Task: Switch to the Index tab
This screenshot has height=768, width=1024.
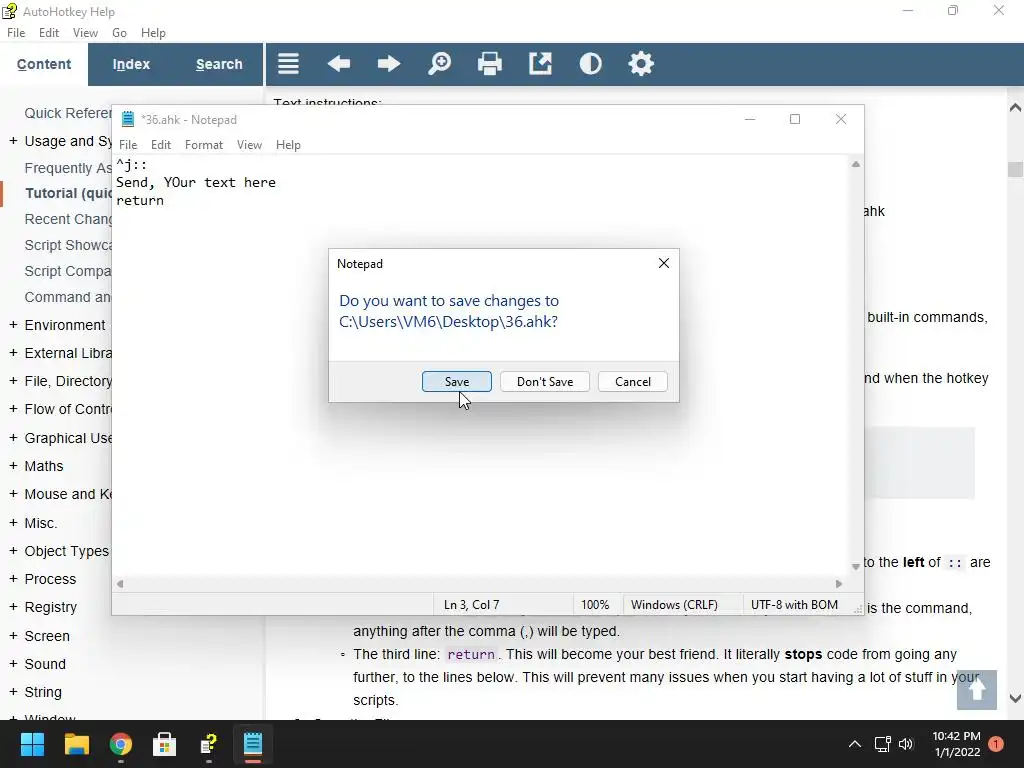Action: (131, 64)
